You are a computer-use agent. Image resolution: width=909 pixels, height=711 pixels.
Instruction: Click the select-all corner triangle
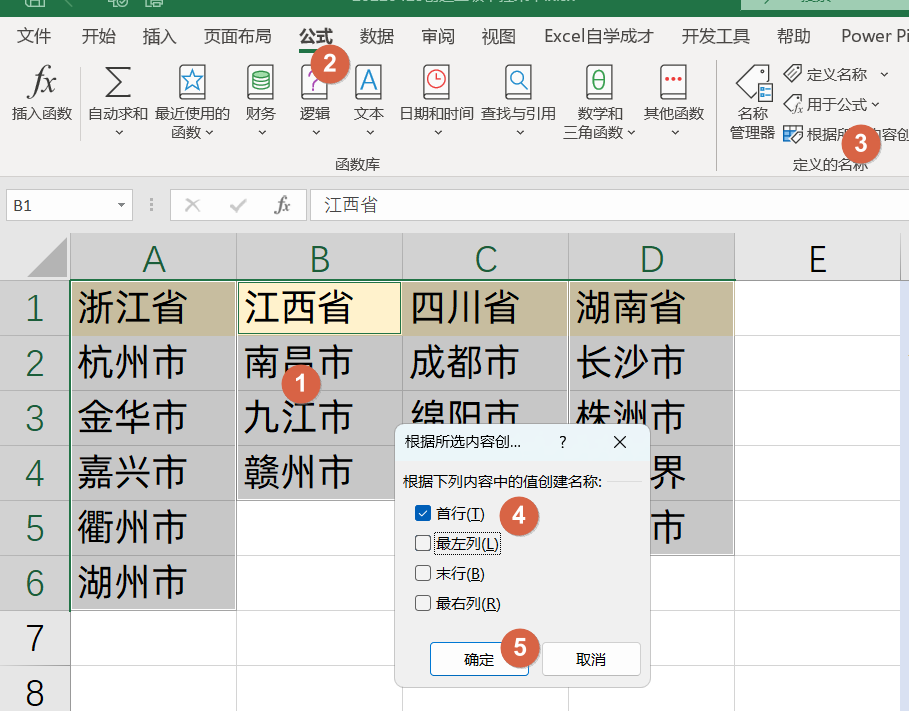tap(48, 257)
